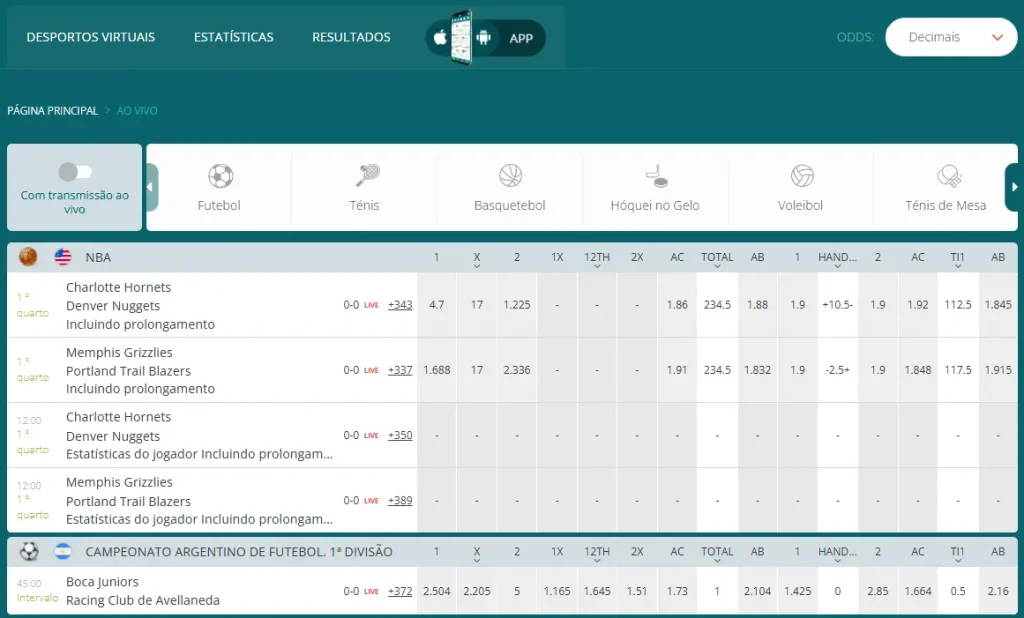Open +337 markets for Grizzlies-Blazers
This screenshot has height=618, width=1024.
pos(400,370)
